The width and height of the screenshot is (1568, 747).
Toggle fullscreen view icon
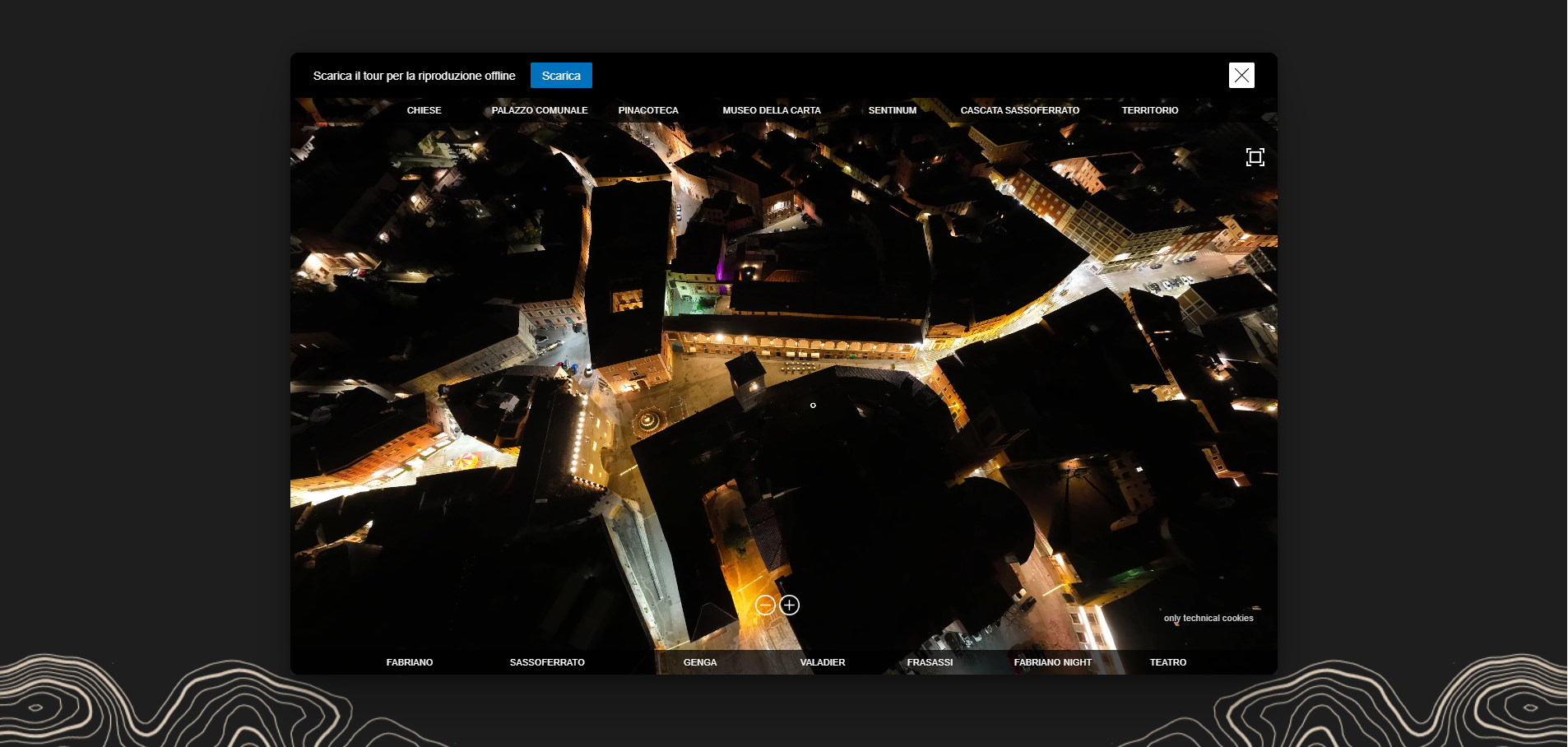click(1255, 157)
